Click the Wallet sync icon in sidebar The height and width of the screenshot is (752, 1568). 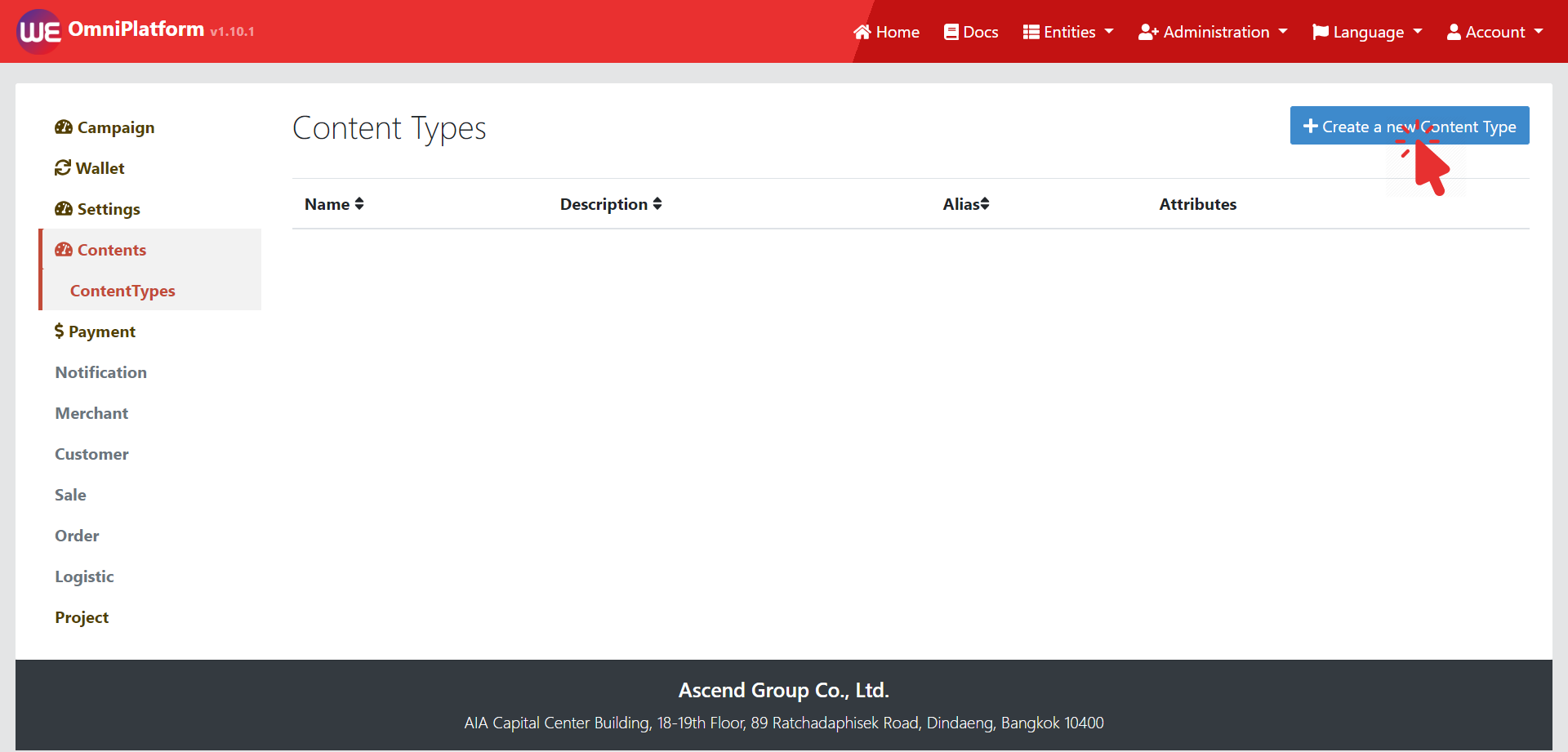63,168
